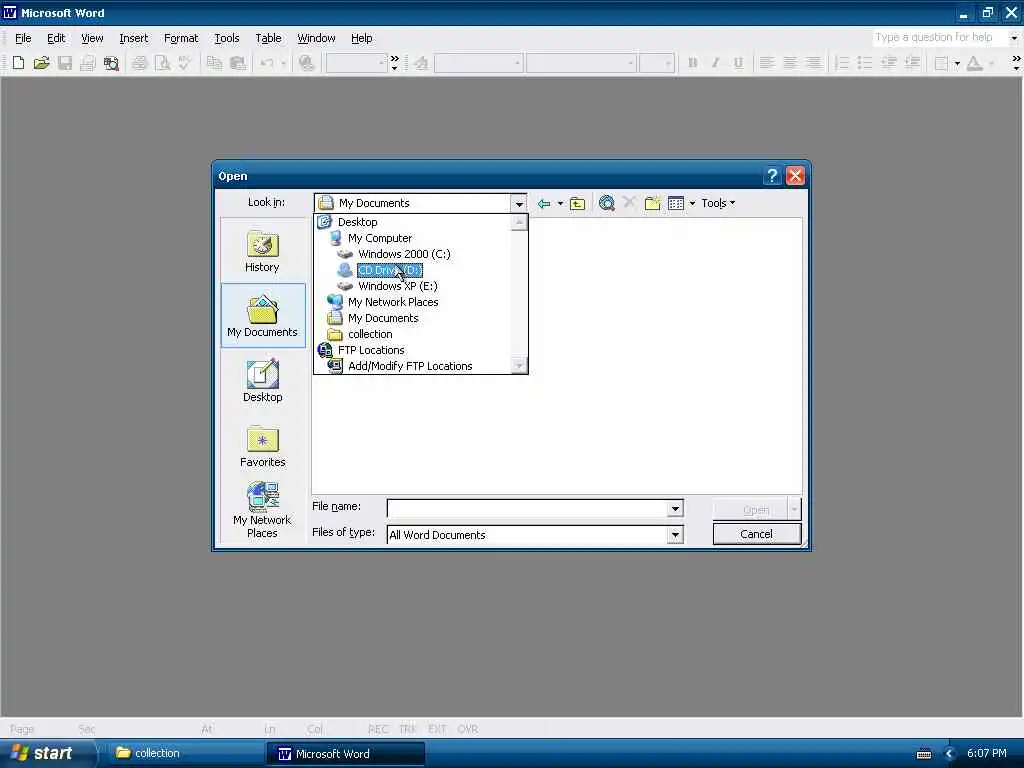Open the View menu

[x=92, y=38]
